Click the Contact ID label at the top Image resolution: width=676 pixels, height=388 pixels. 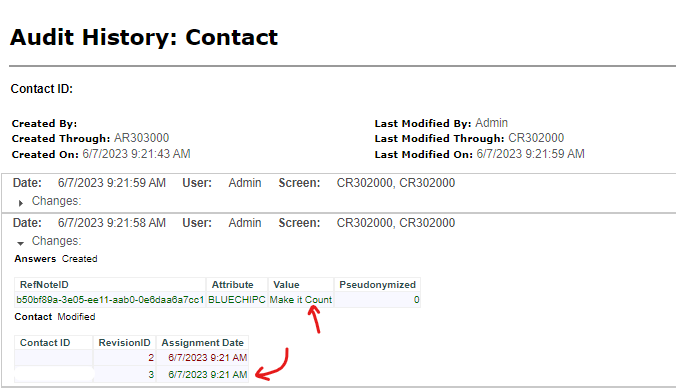[x=41, y=89]
